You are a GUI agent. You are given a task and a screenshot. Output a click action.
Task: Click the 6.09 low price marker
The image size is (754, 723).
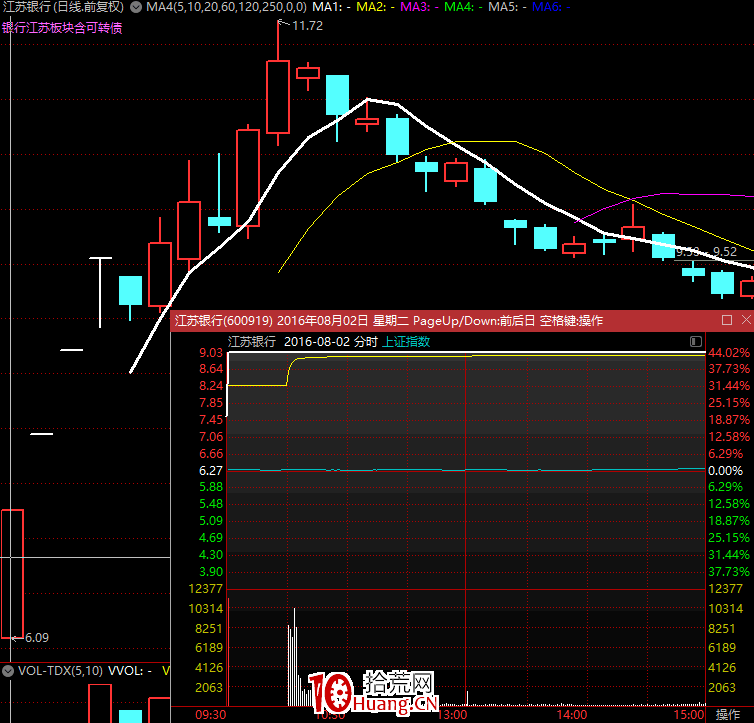pos(37,638)
